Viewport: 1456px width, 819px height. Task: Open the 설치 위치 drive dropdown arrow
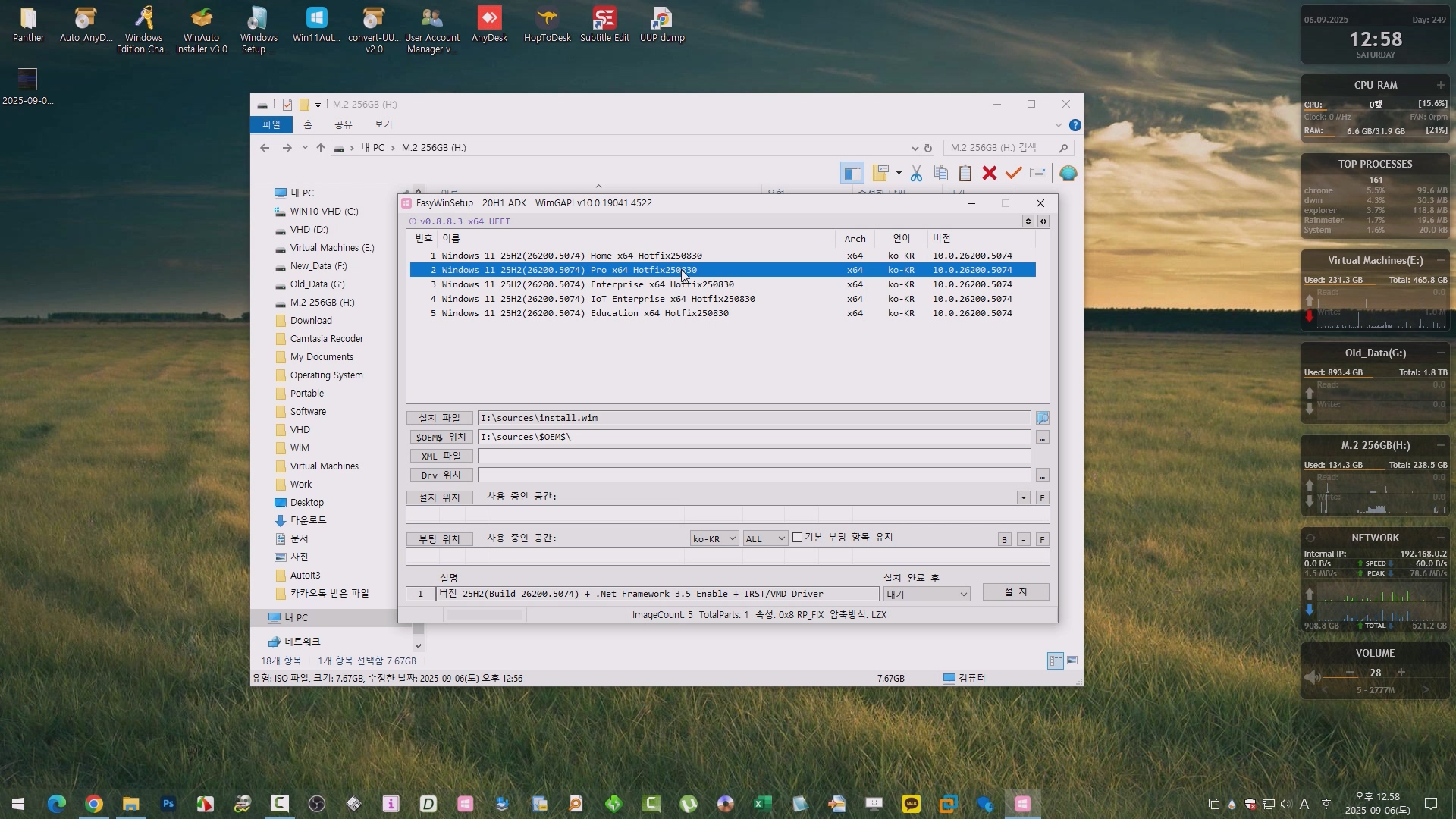[1024, 497]
